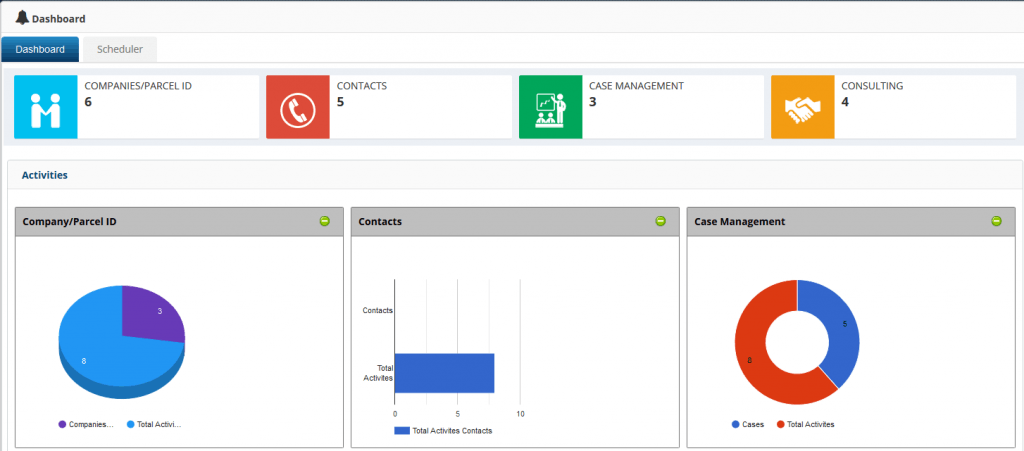Toggle the Cases legend in donut chart
The height and width of the screenshot is (451, 1024).
tap(747, 424)
